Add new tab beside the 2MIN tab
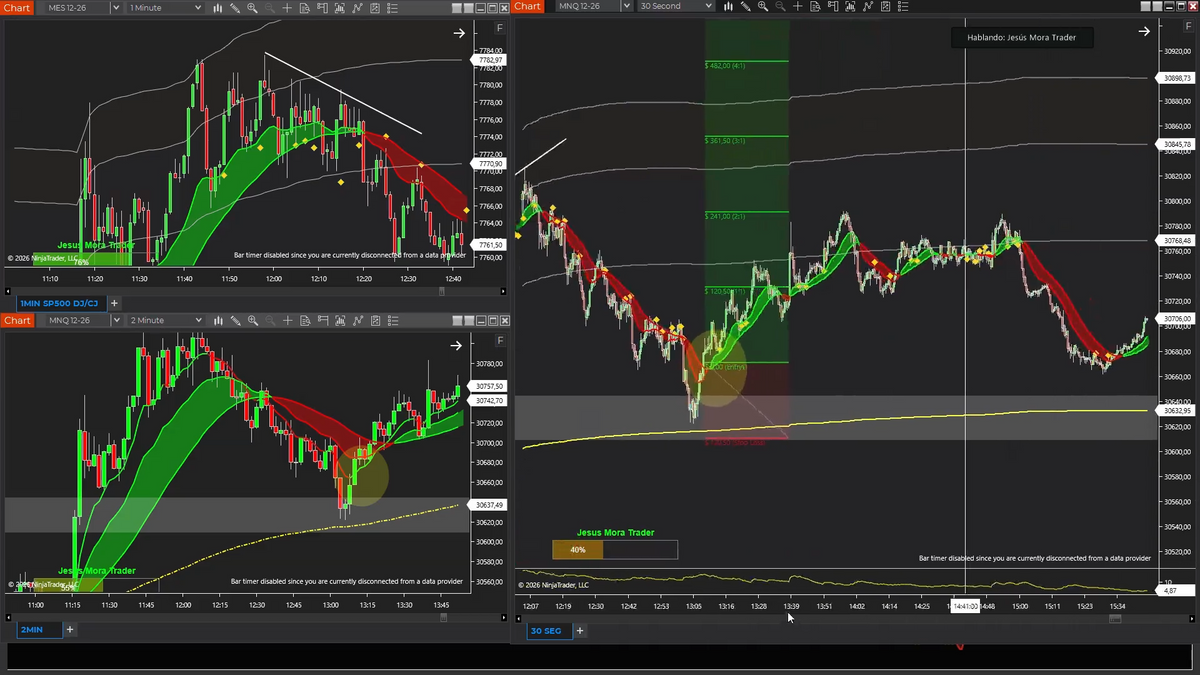 [x=71, y=630]
